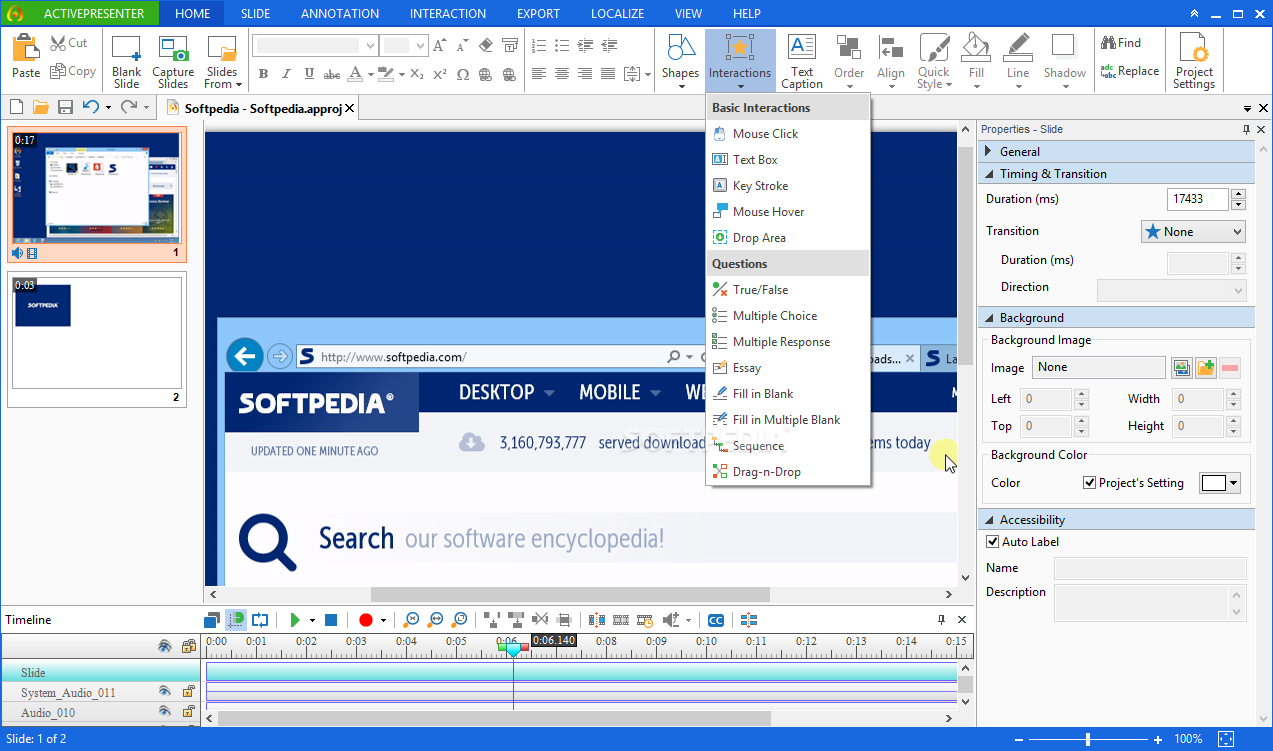This screenshot has width=1273, height=751.
Task: Uncheck the Auto Label checkbox
Action: (x=993, y=542)
